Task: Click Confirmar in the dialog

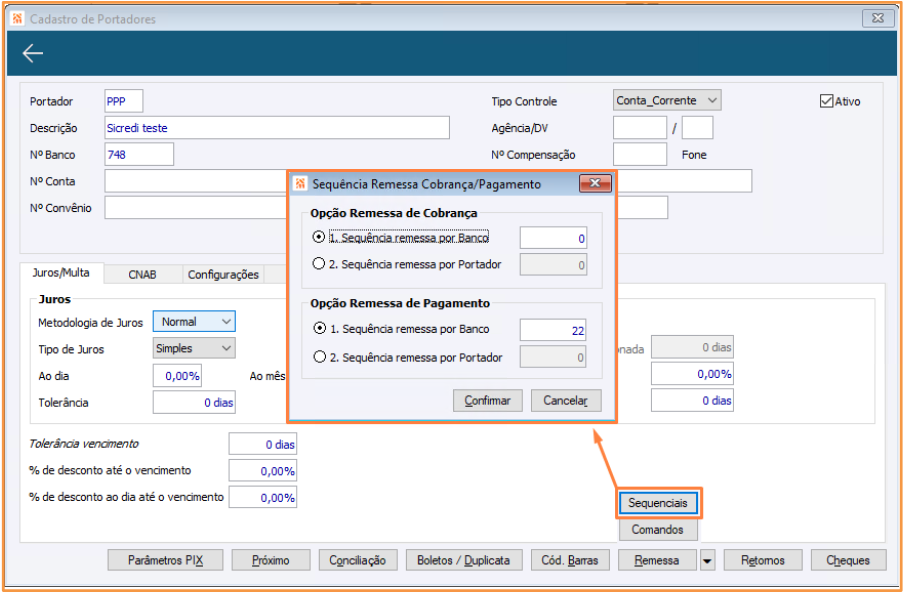Action: click(488, 400)
